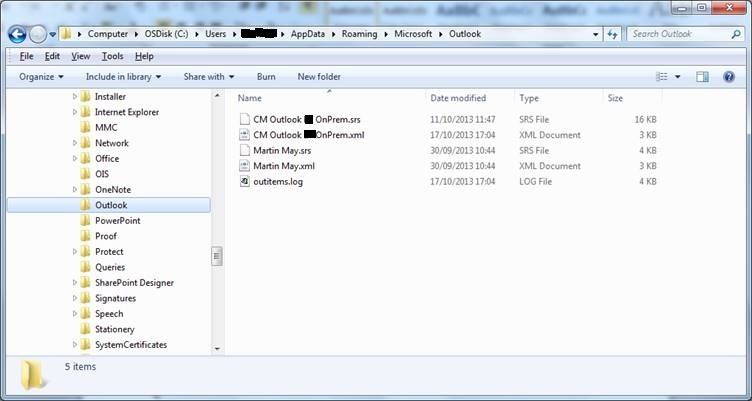The image size is (752, 401).
Task: Select the CM Outlook OnPrem.xml file icon
Action: (245, 135)
